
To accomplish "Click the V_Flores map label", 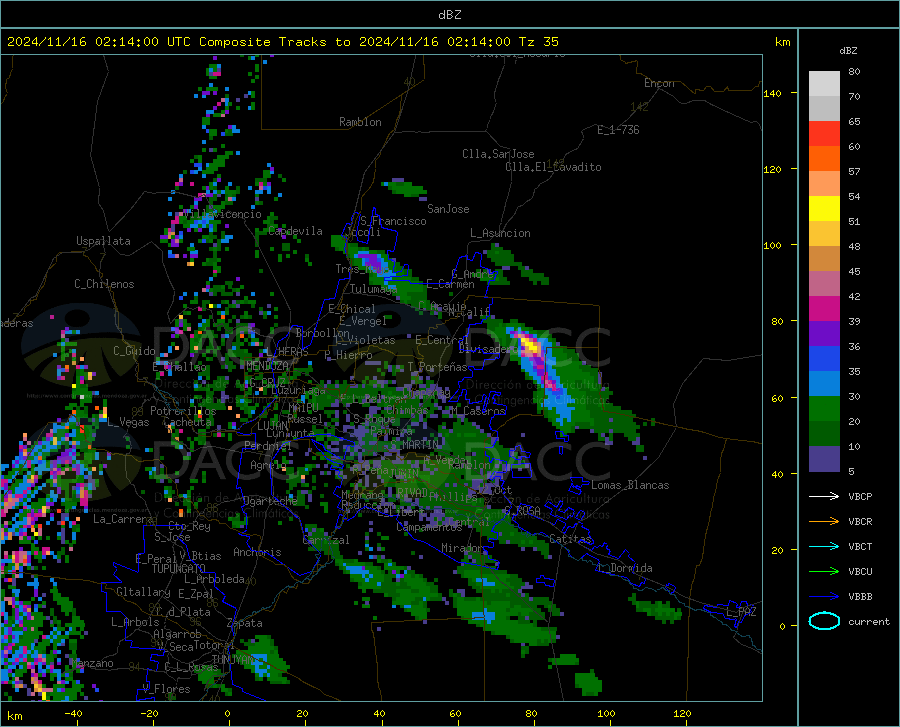I will coord(166,689).
